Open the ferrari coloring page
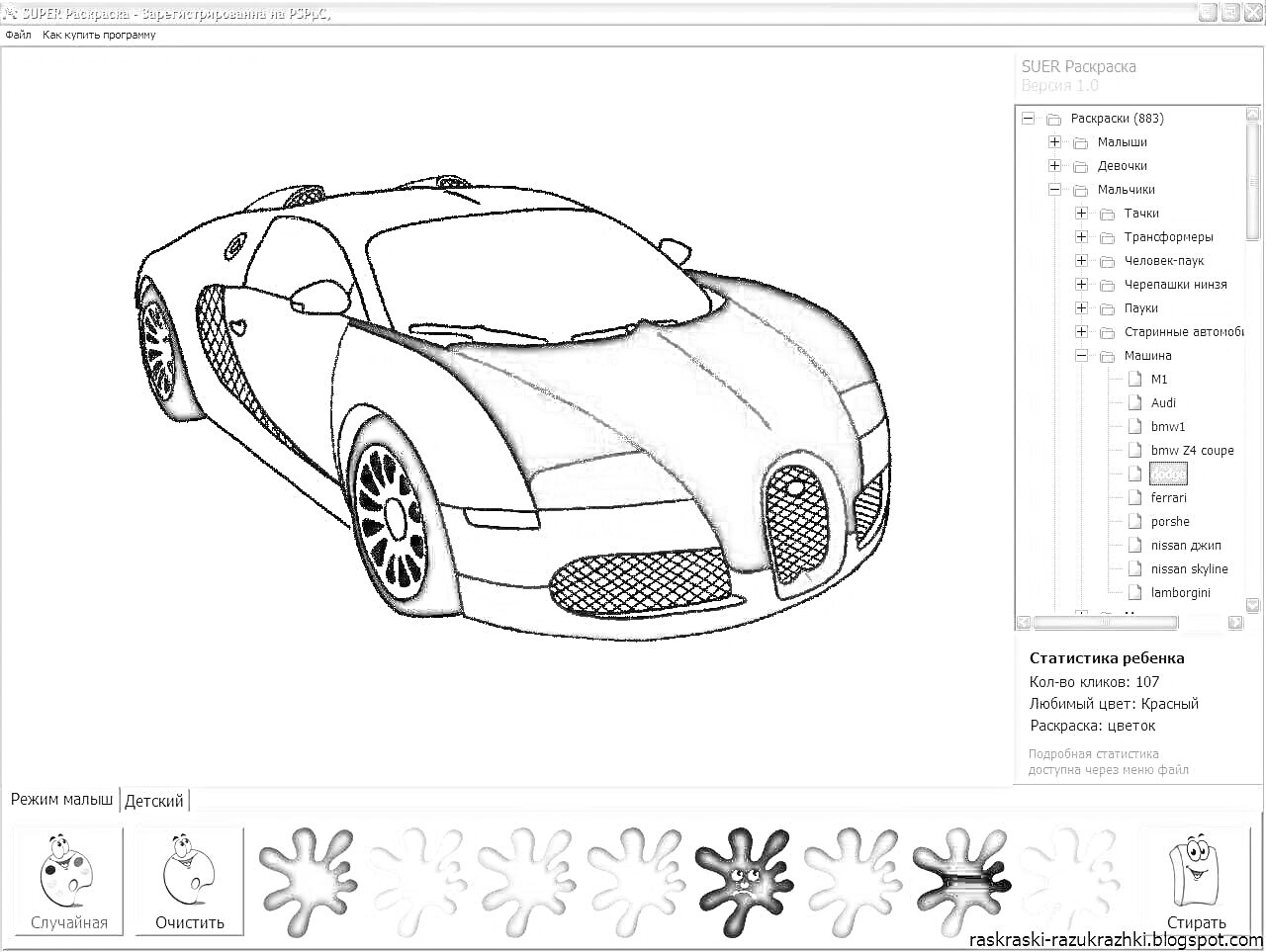Screen dimensions: 1266x952 [x=1168, y=498]
